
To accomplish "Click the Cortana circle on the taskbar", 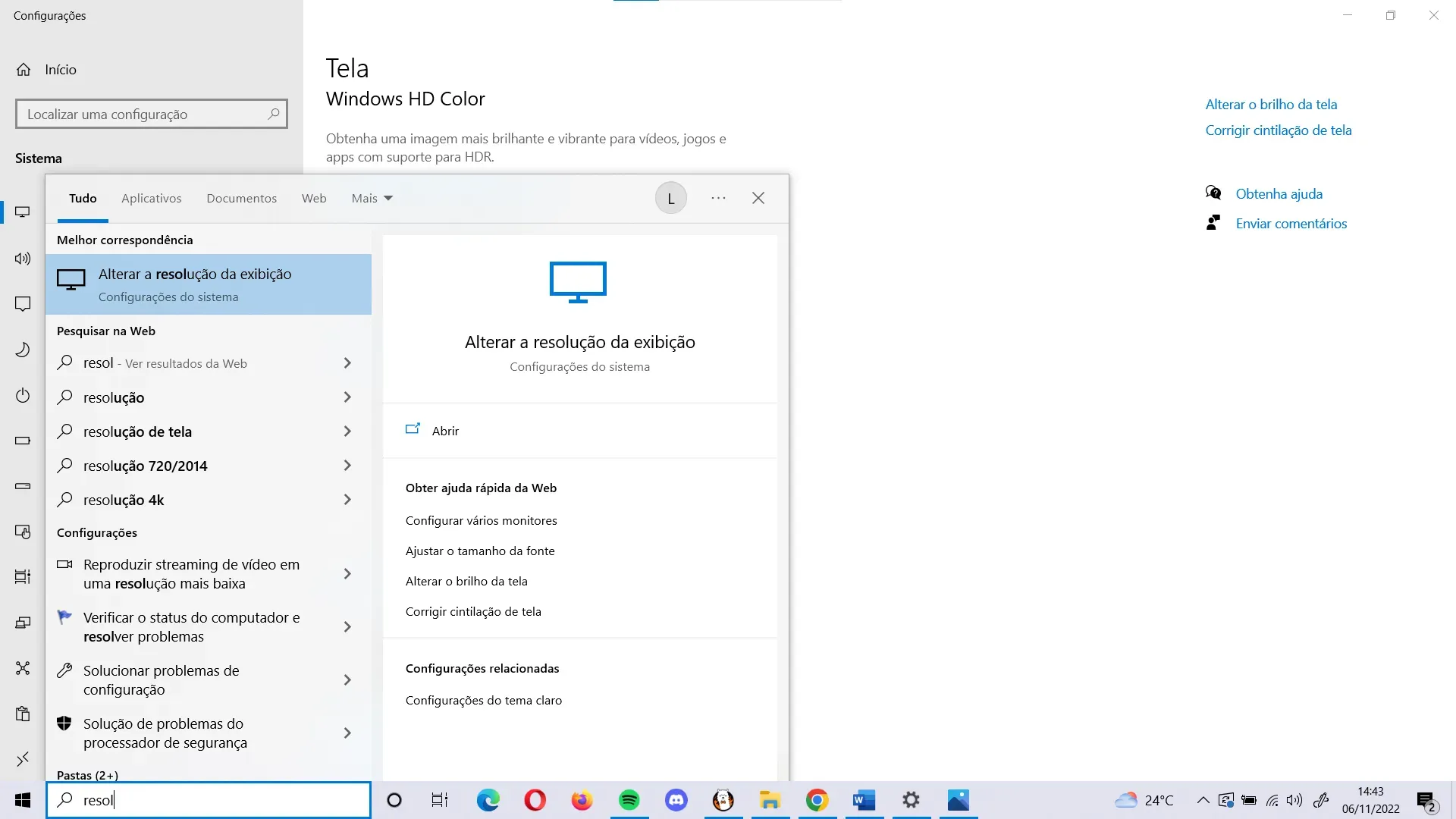I will (394, 800).
